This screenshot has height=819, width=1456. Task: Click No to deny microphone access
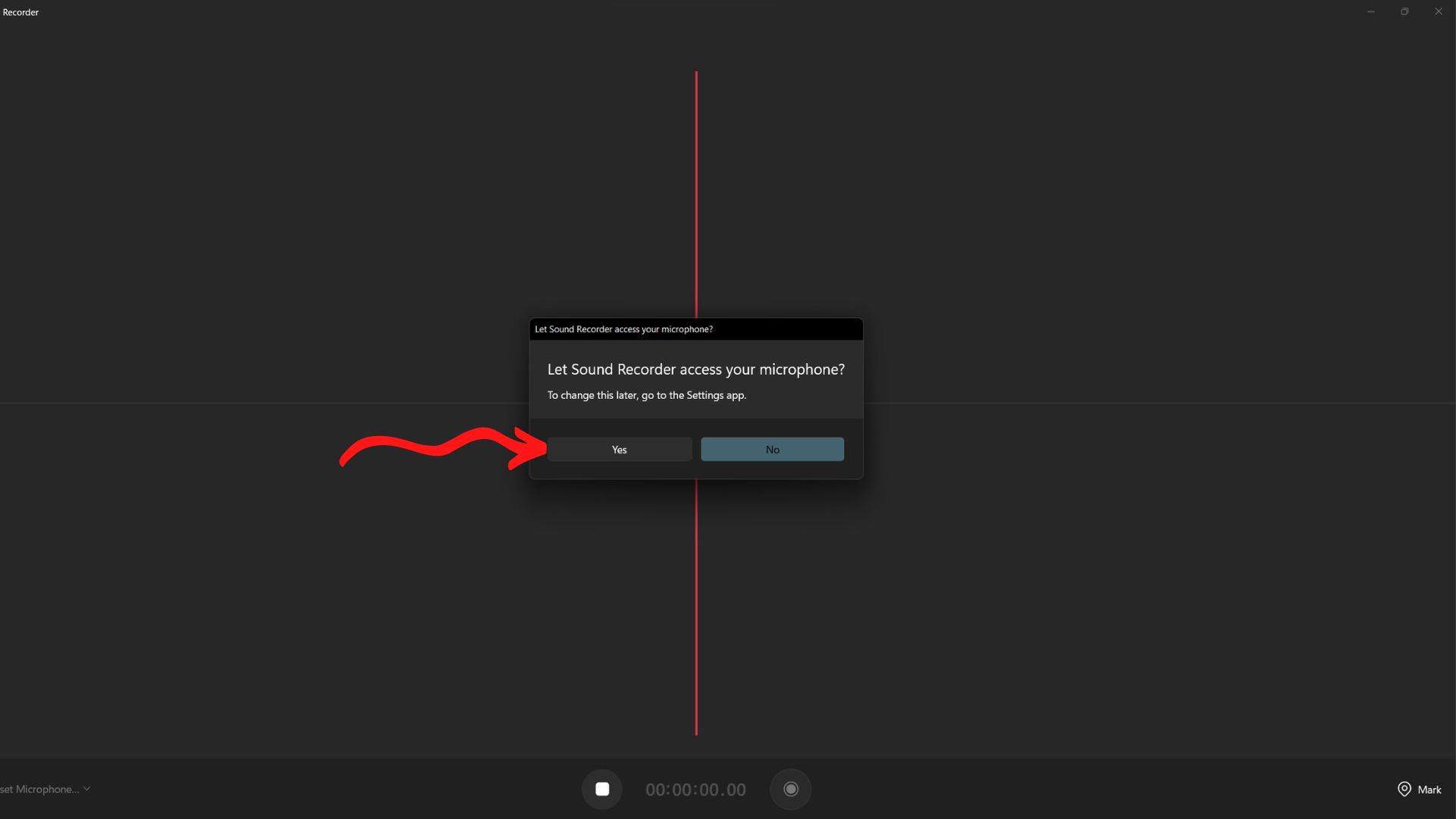pos(772,450)
